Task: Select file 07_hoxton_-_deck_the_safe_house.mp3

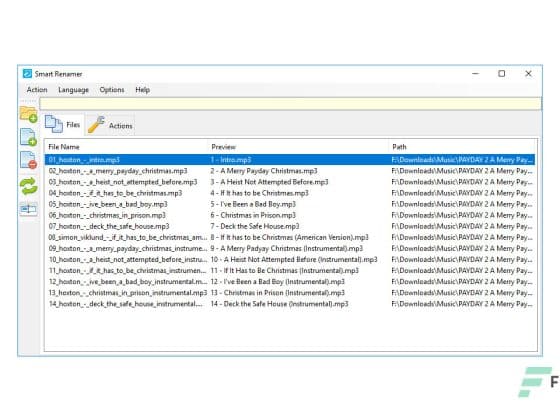Action: [109, 226]
